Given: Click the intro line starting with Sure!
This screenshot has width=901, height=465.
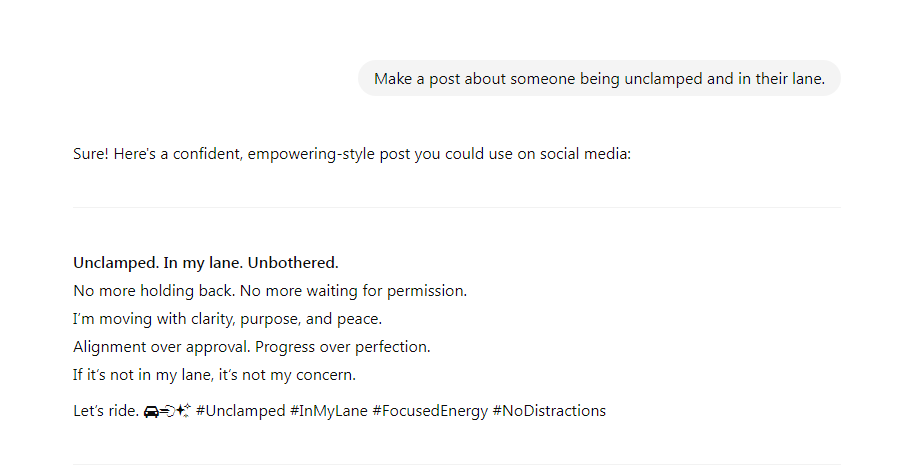Looking at the screenshot, I should tap(352, 154).
